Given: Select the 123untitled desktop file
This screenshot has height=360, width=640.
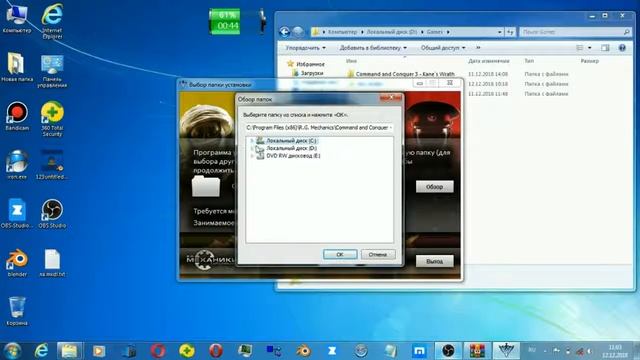Looking at the screenshot, I should (52, 165).
